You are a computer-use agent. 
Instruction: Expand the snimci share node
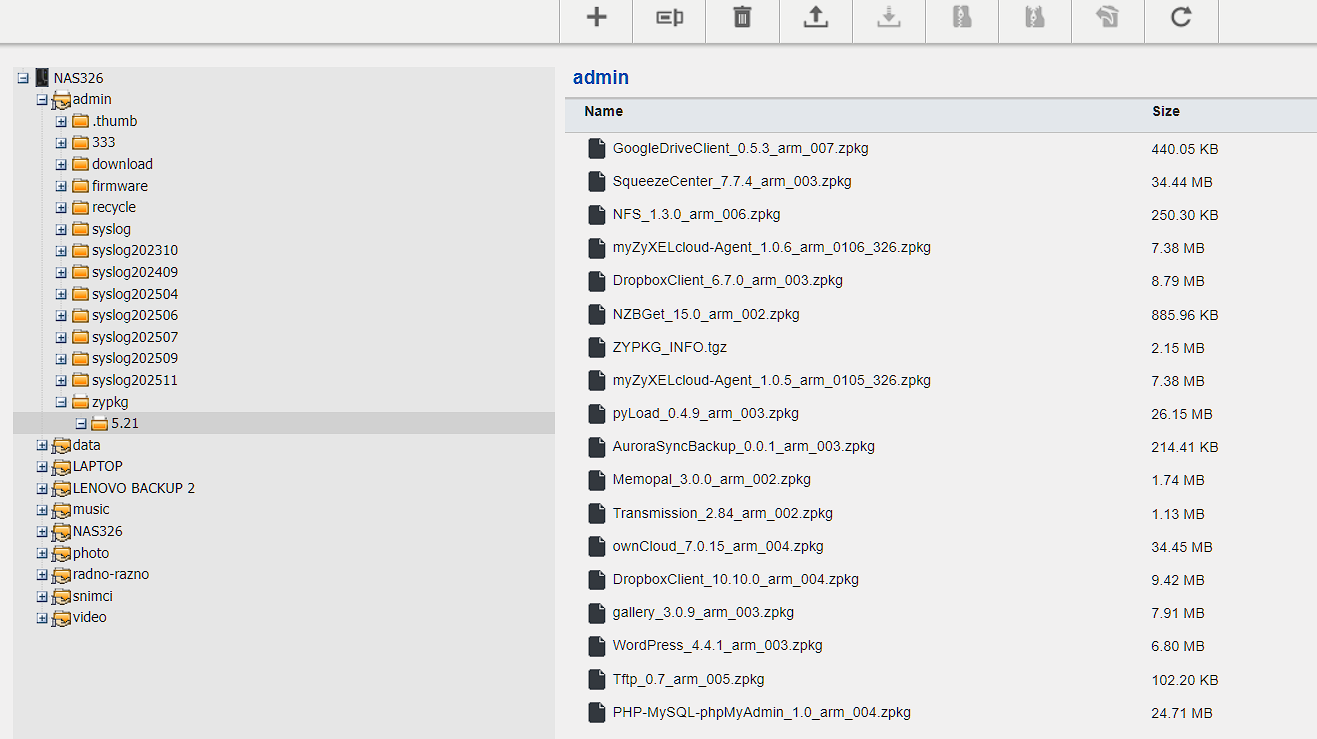tap(42, 596)
